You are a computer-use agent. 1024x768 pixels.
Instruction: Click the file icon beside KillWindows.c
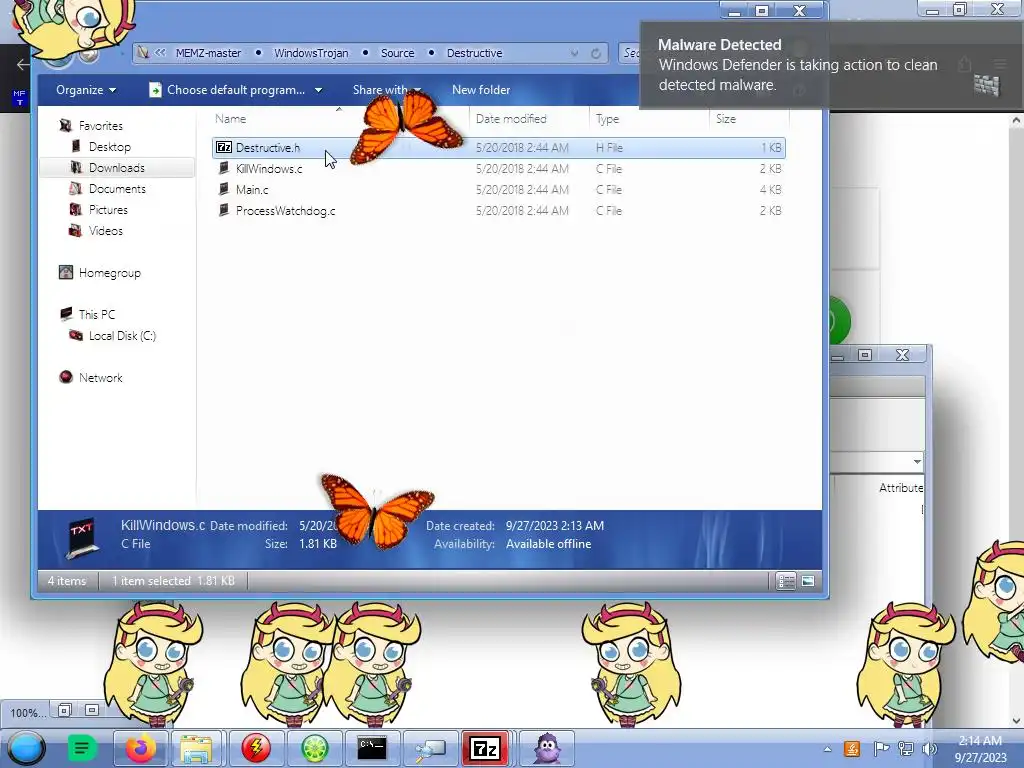224,168
